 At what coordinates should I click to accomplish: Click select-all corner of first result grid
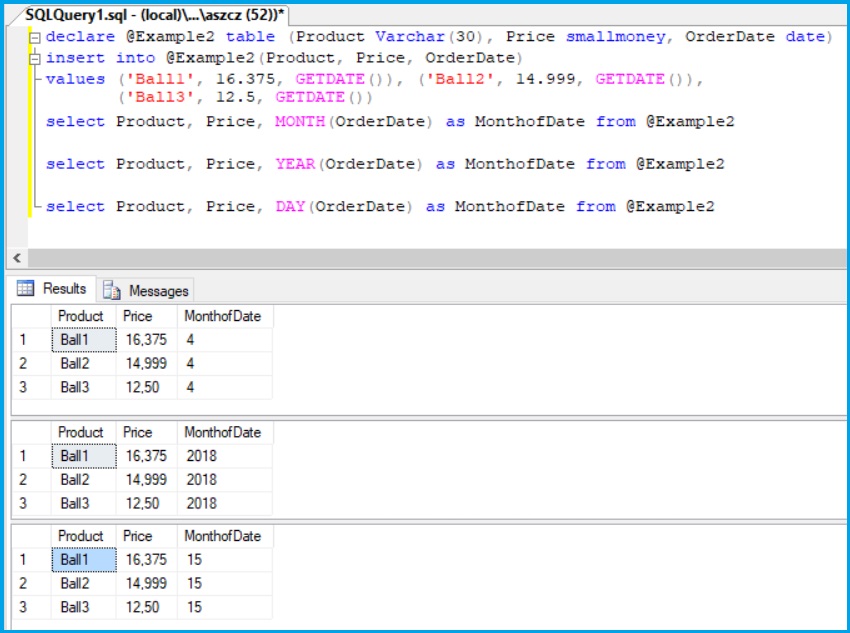tap(30, 316)
